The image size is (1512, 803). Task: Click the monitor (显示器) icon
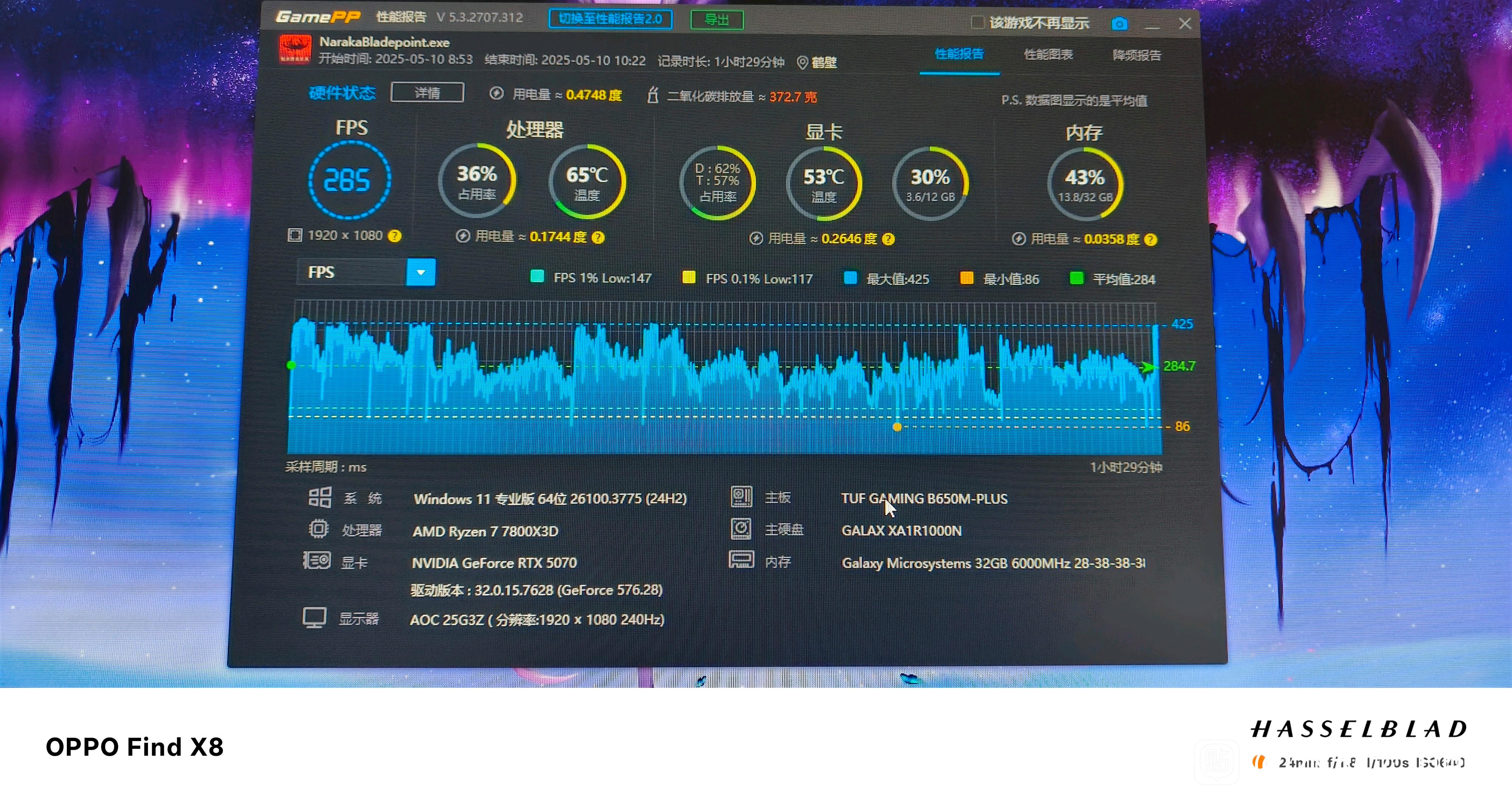pos(315,618)
